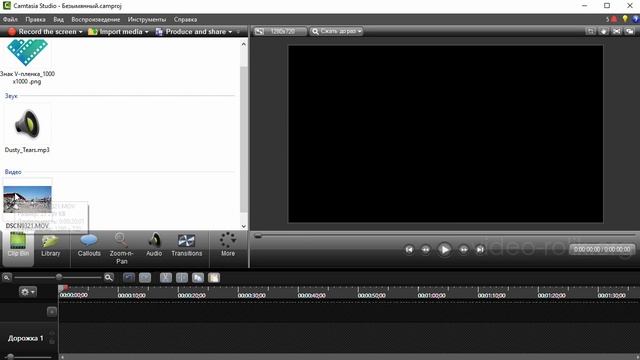Open the Файл menu

10,19
